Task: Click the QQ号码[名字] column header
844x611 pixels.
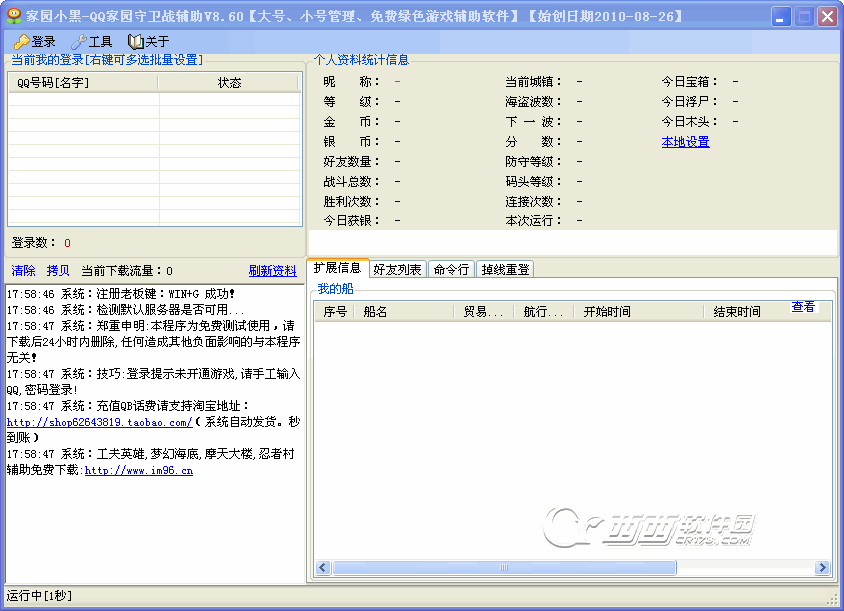Action: click(x=83, y=82)
